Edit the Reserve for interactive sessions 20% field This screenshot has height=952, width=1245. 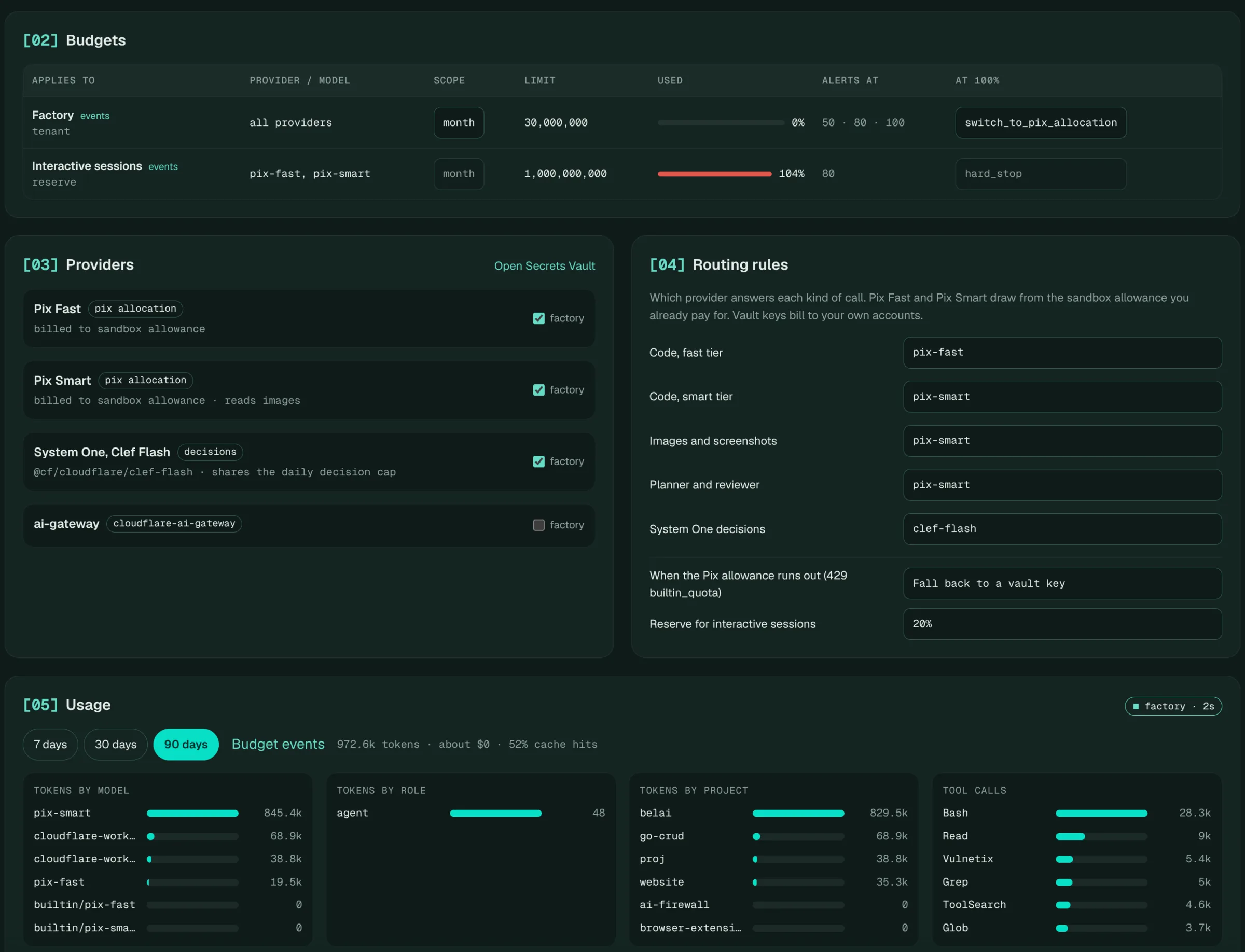(1062, 624)
